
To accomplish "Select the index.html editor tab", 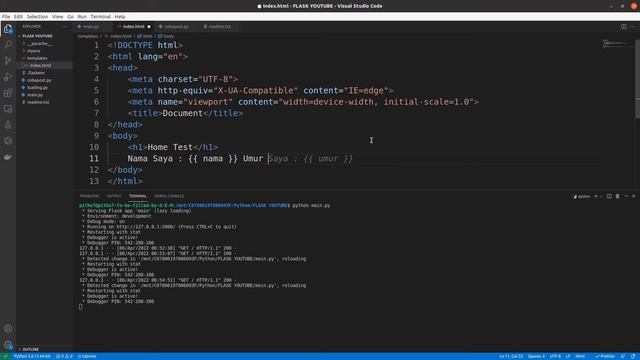I will (133, 27).
